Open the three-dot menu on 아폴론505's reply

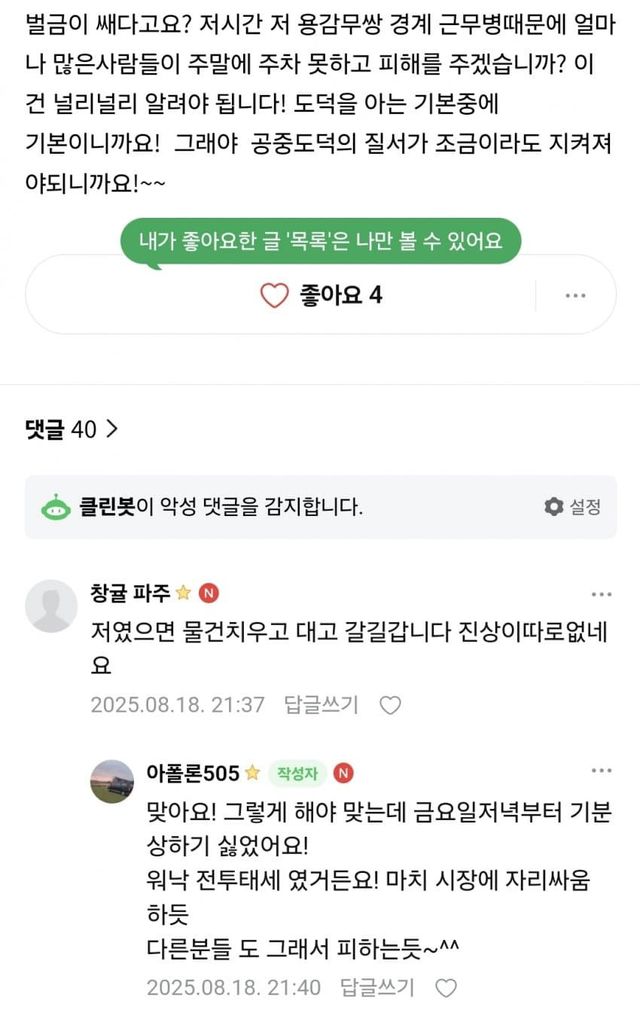[x=601, y=772]
